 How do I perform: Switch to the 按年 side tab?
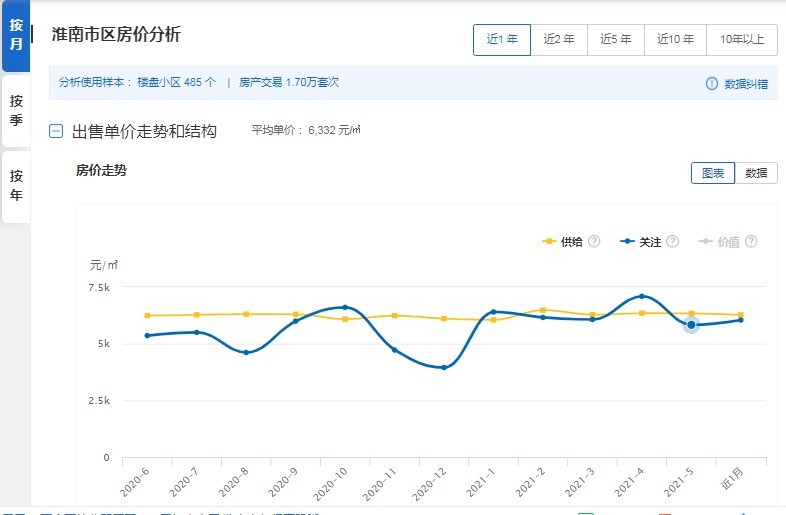pyautogui.click(x=16, y=186)
